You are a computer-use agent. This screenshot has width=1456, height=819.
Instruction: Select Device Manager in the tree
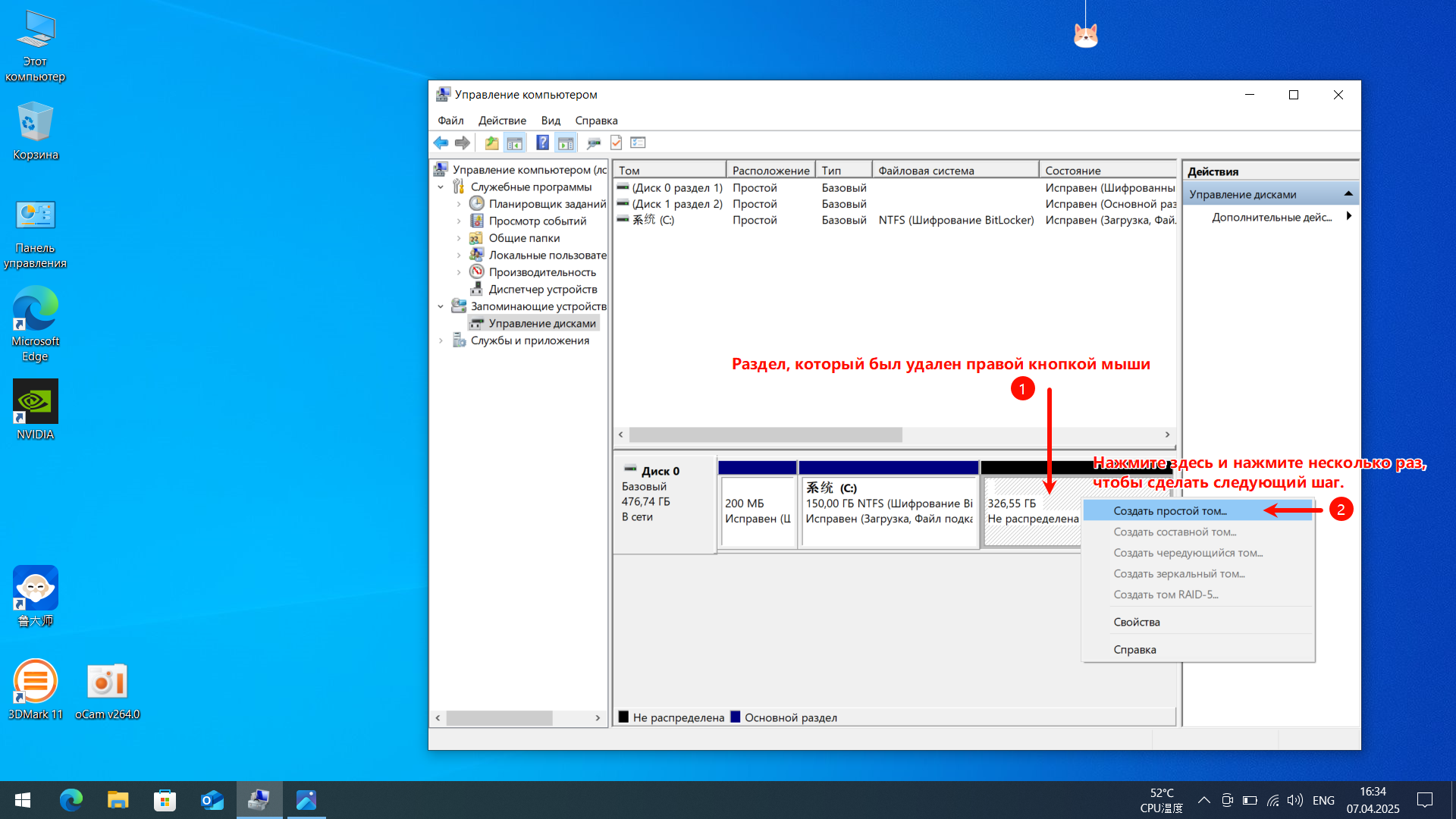[542, 289]
